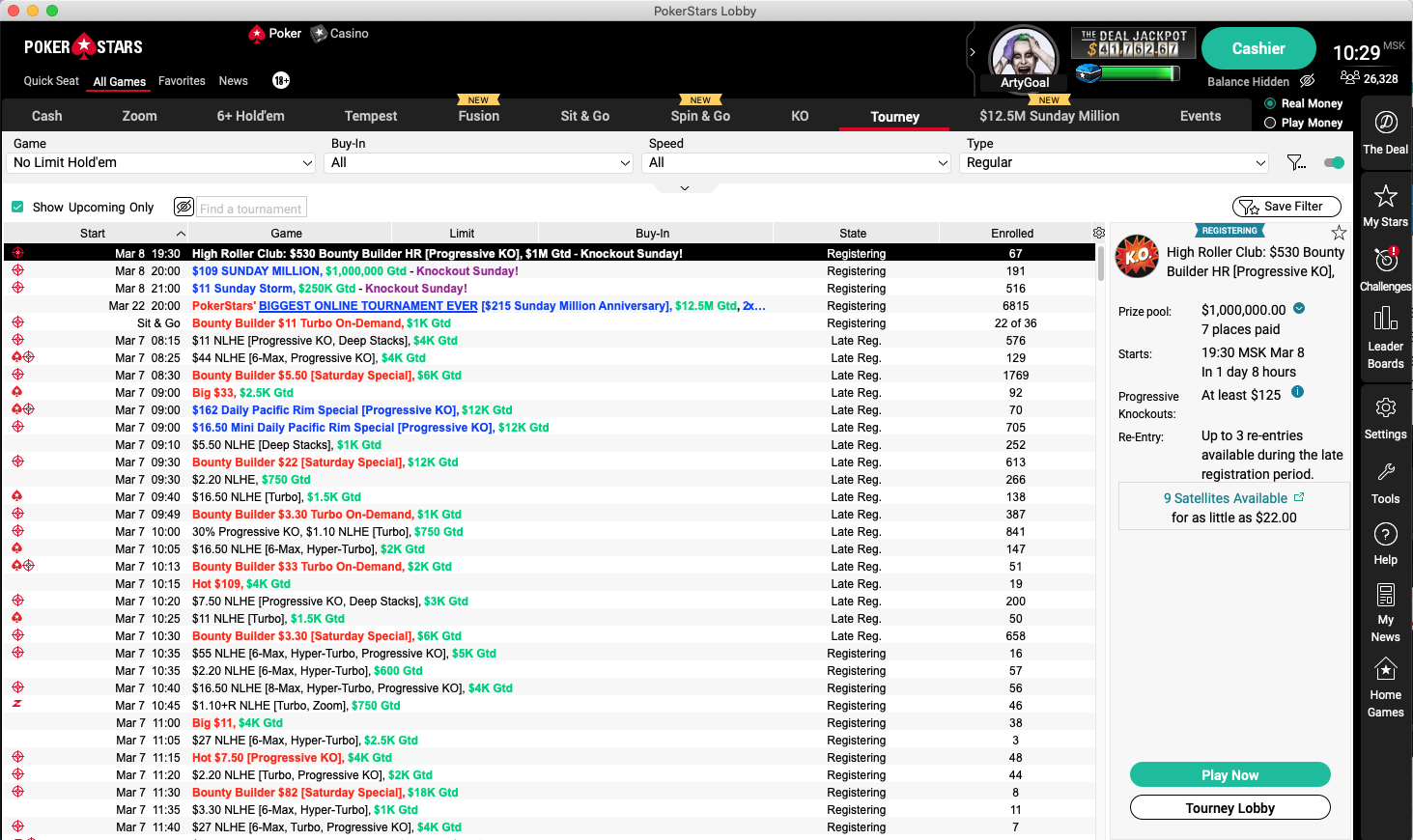View Challenges from the right sidebar
Image resolution: width=1413 pixels, height=840 pixels.
(x=1385, y=267)
